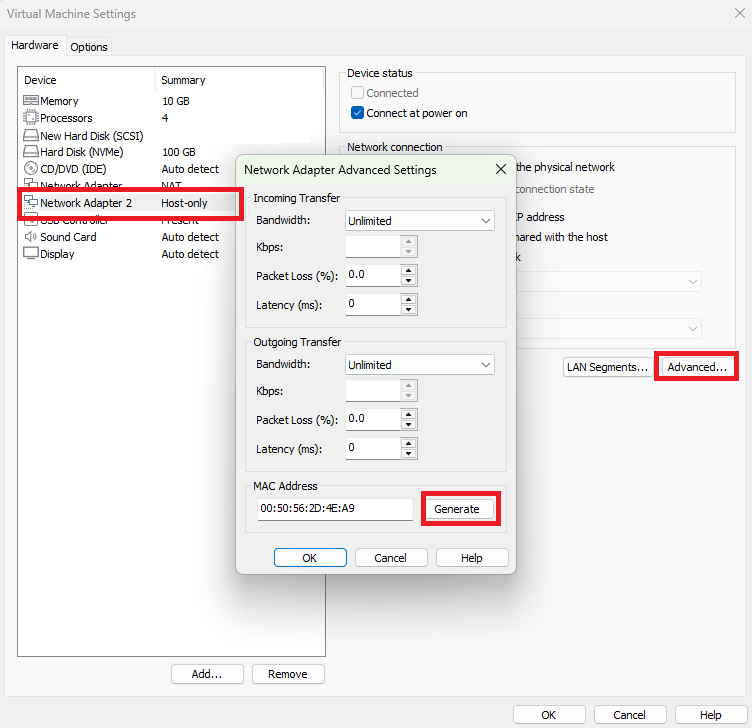Image resolution: width=752 pixels, height=728 pixels.
Task: Open the Advanced... network settings
Action: click(x=697, y=367)
